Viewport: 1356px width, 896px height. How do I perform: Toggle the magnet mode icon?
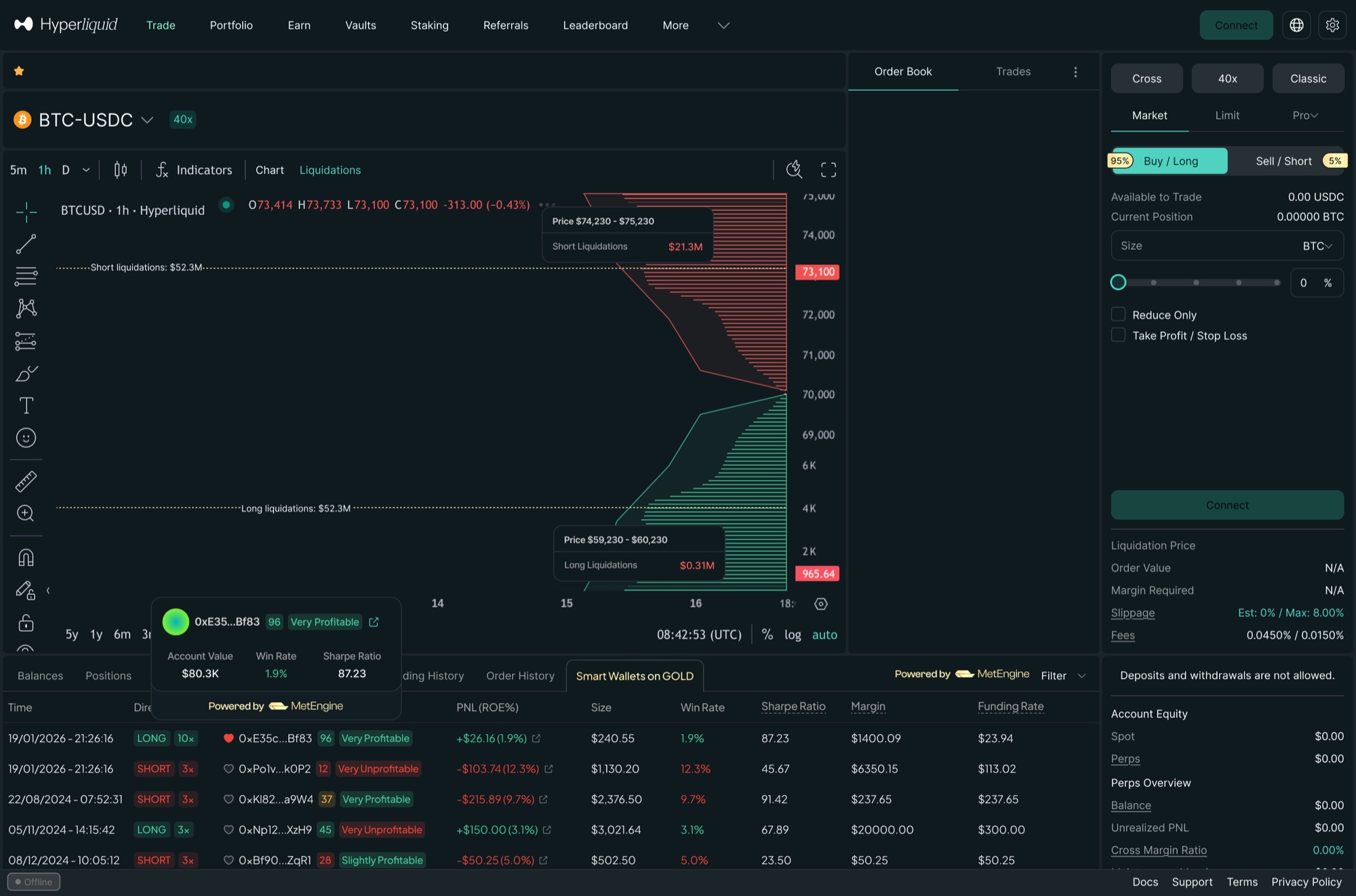(26, 557)
